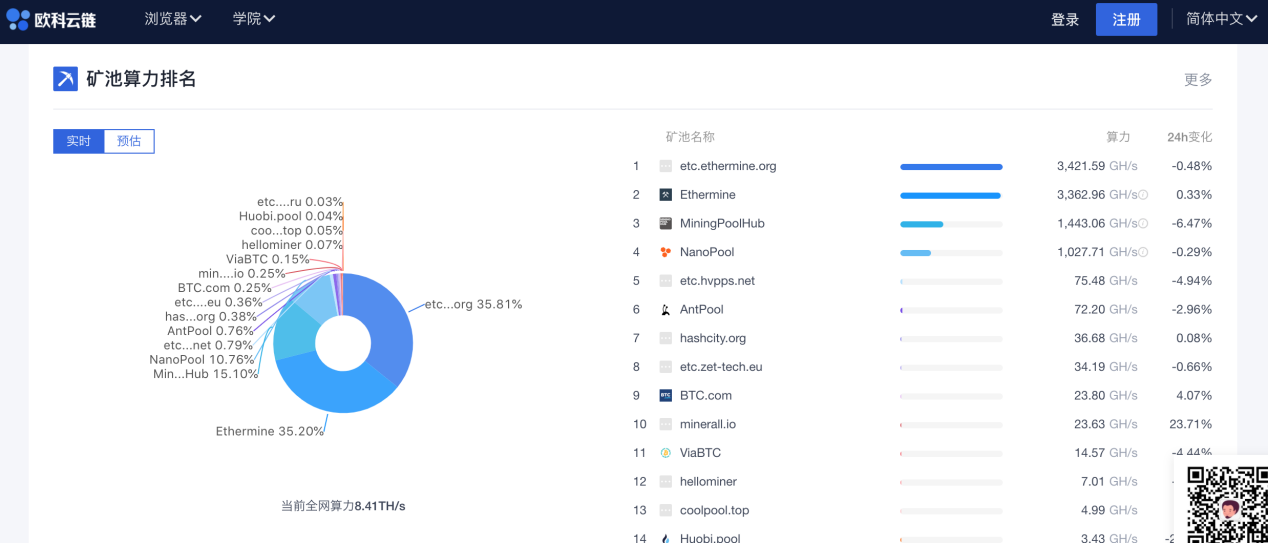Click the etc.zet-tech.eu pool name
The image size is (1268, 543).
(x=721, y=367)
